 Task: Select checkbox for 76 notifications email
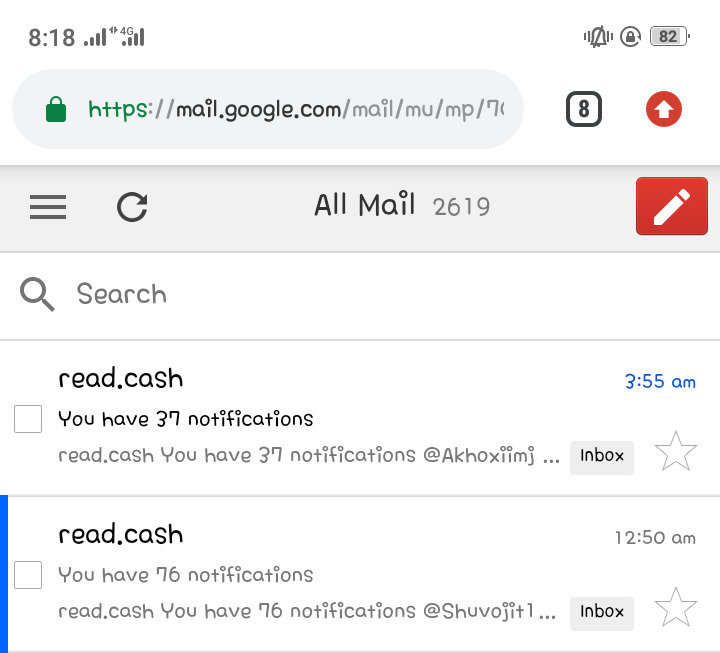click(x=28, y=574)
